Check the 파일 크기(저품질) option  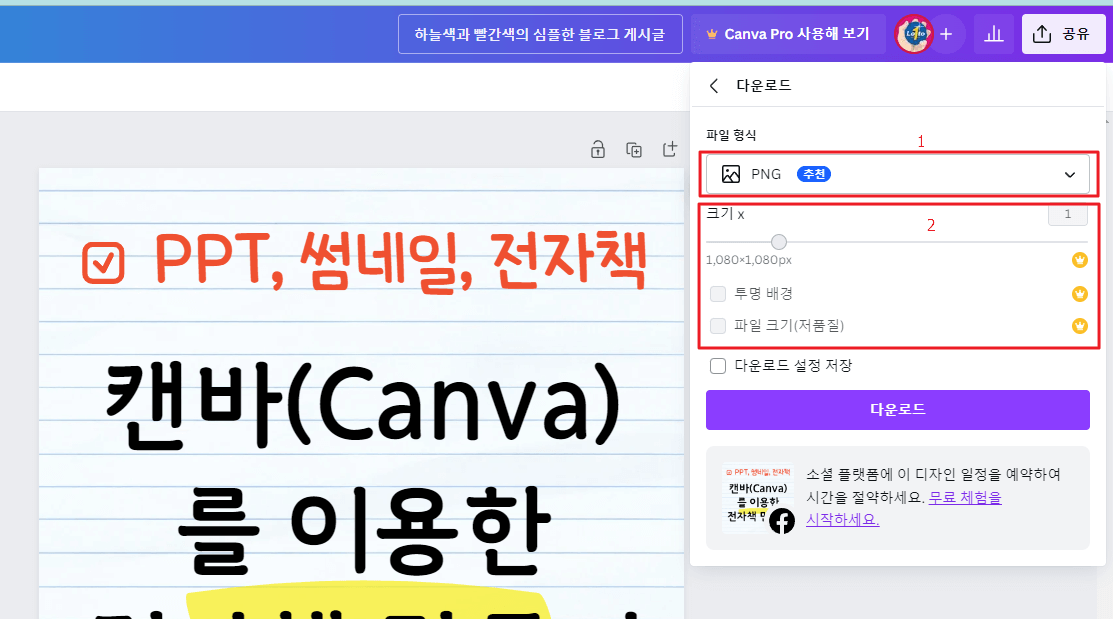pos(717,325)
